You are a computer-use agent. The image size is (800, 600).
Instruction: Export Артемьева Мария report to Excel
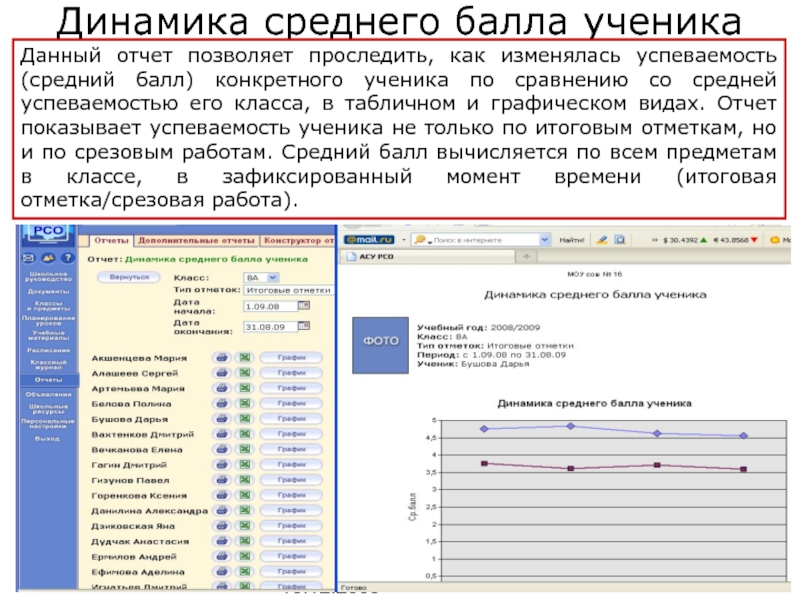[245, 388]
